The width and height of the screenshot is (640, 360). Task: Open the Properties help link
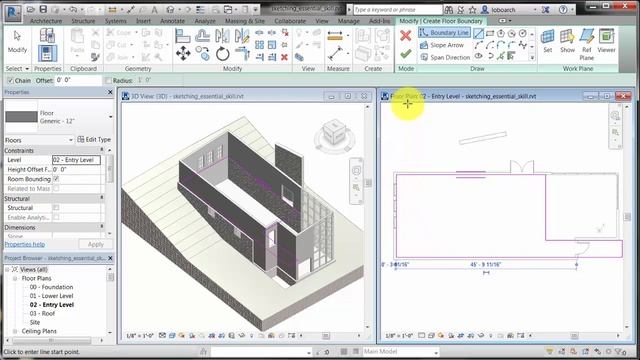[25, 244]
